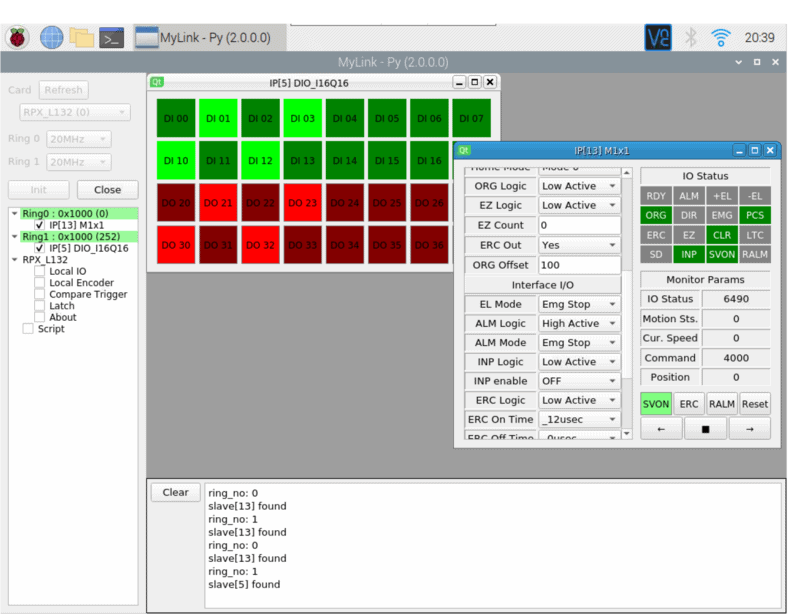
Task: Click the SD status indicator
Action: tap(656, 254)
